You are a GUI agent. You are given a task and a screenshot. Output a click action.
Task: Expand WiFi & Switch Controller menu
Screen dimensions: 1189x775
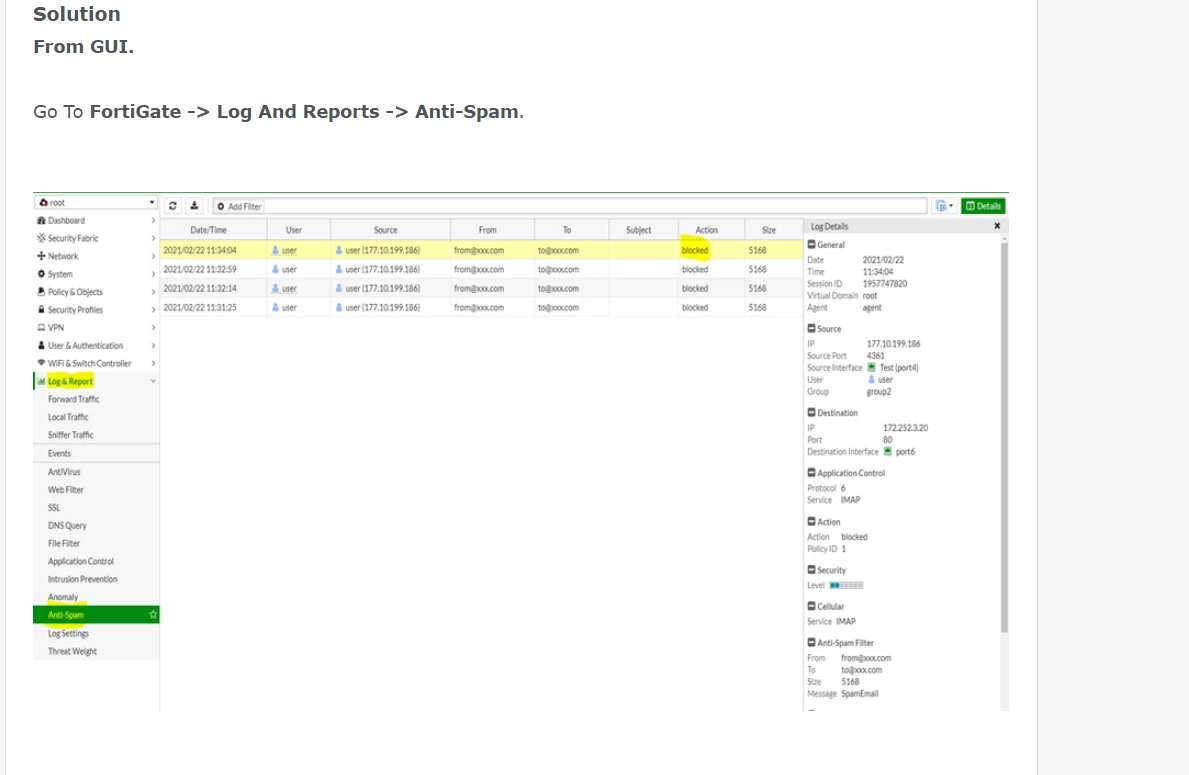[x=96, y=363]
